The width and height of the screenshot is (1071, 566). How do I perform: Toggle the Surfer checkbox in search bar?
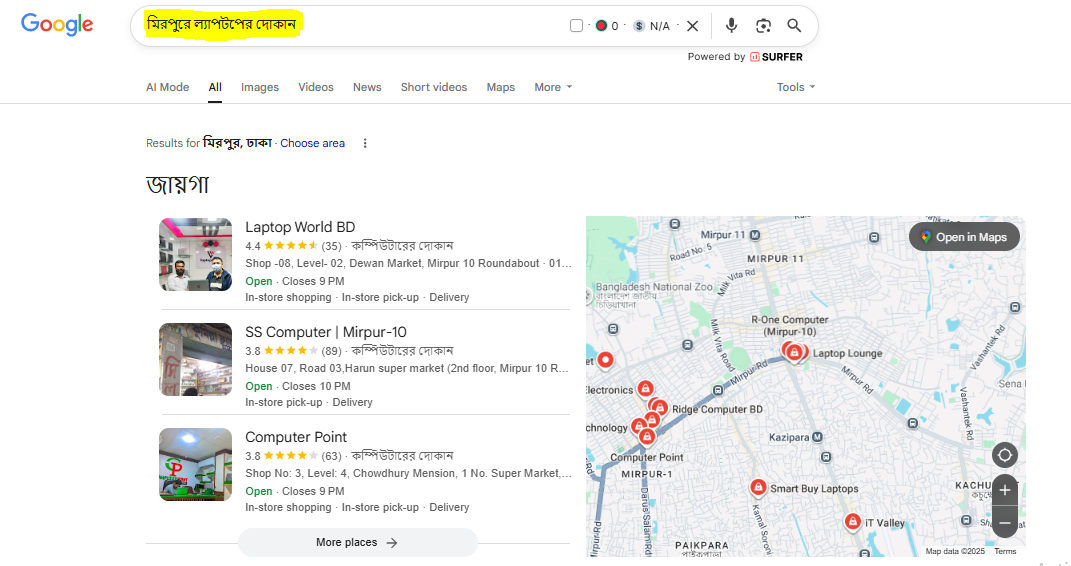point(576,26)
